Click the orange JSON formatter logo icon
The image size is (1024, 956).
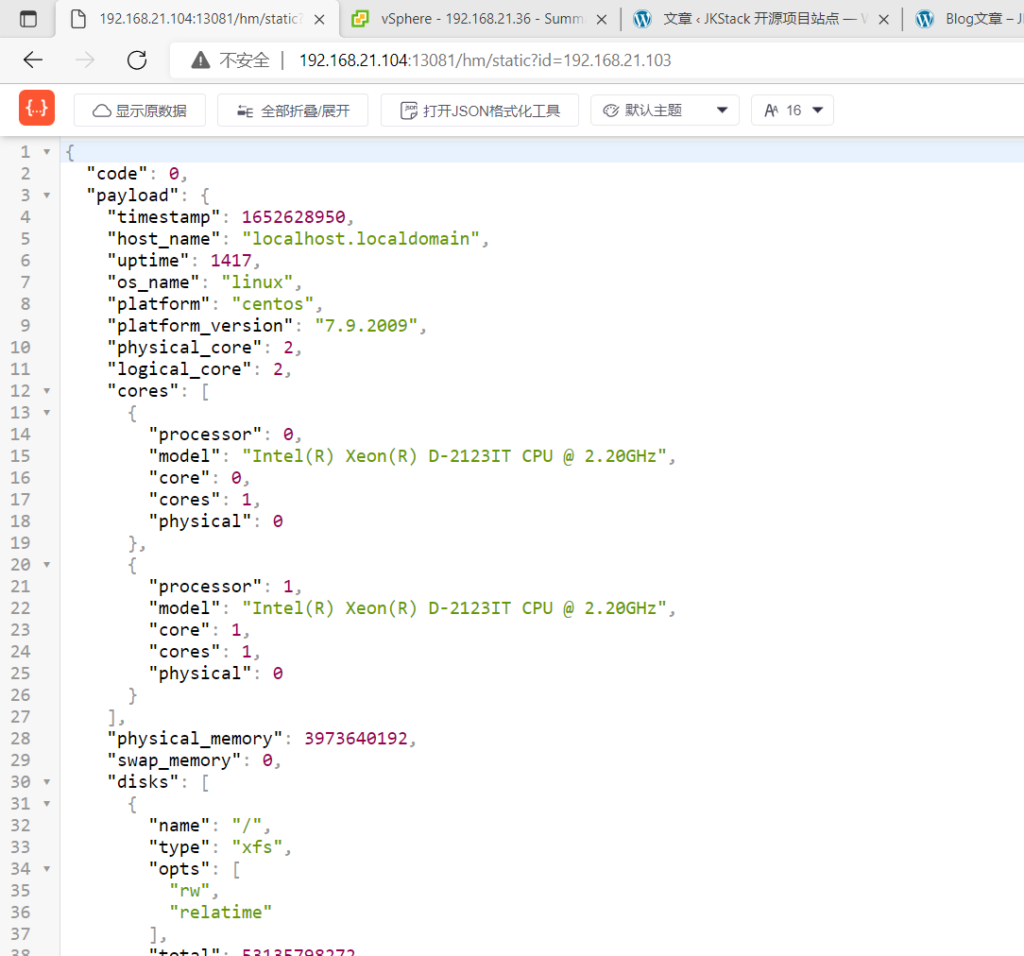(x=37, y=108)
